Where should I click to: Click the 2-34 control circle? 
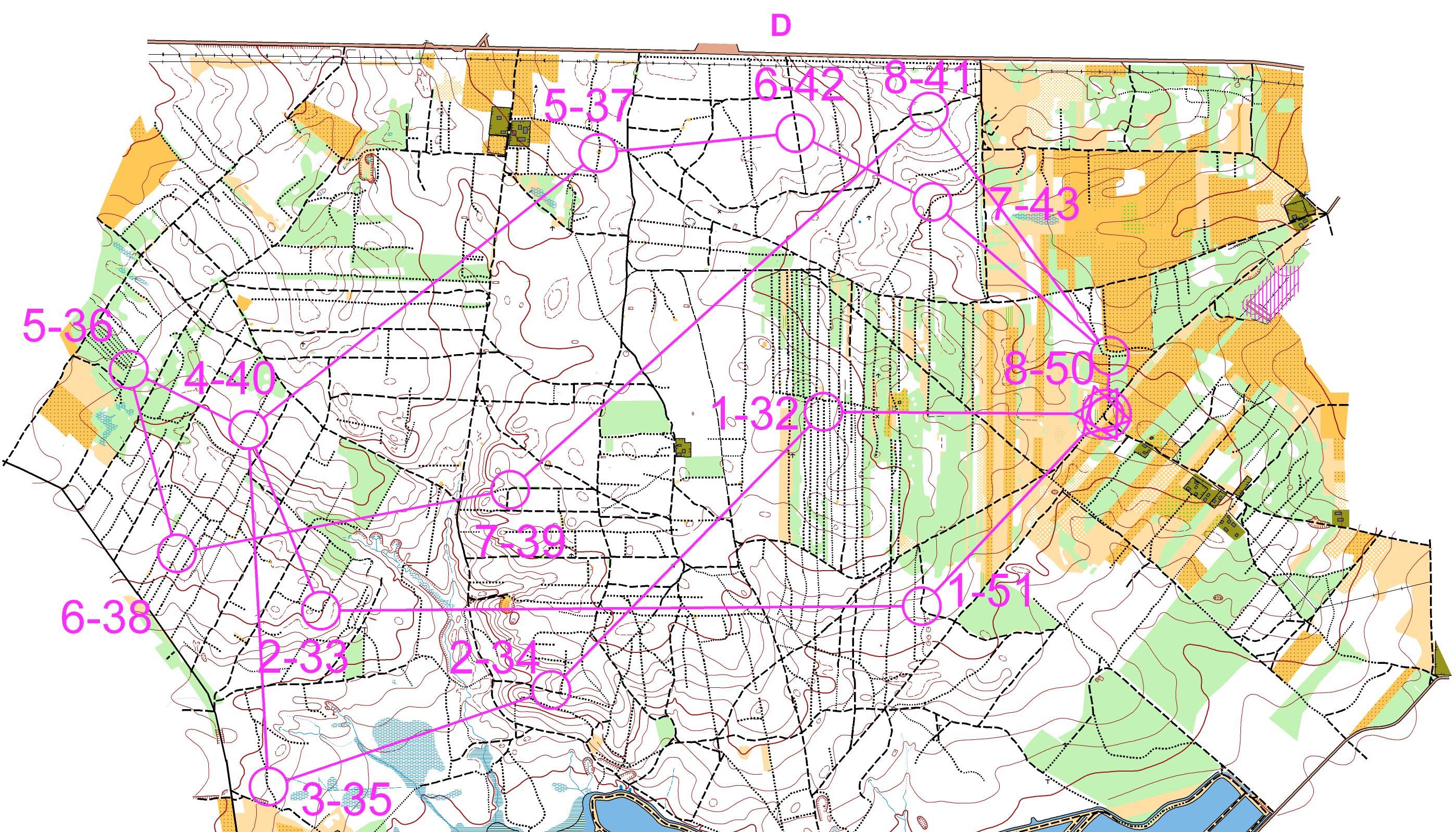click(551, 690)
